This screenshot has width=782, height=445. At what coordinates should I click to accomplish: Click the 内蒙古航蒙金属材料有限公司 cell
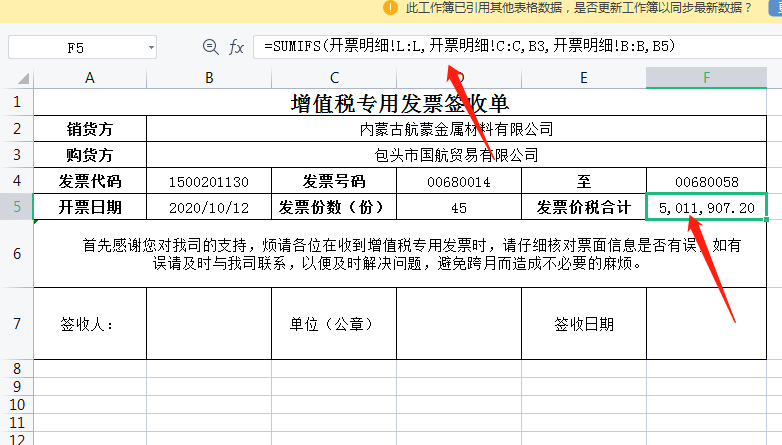(x=456, y=129)
